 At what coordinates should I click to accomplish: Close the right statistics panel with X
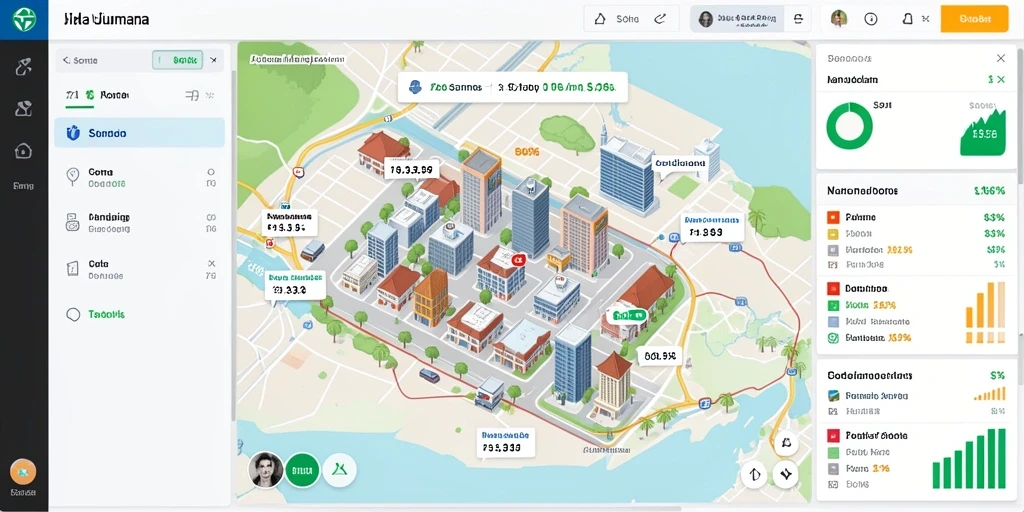coord(1000,58)
